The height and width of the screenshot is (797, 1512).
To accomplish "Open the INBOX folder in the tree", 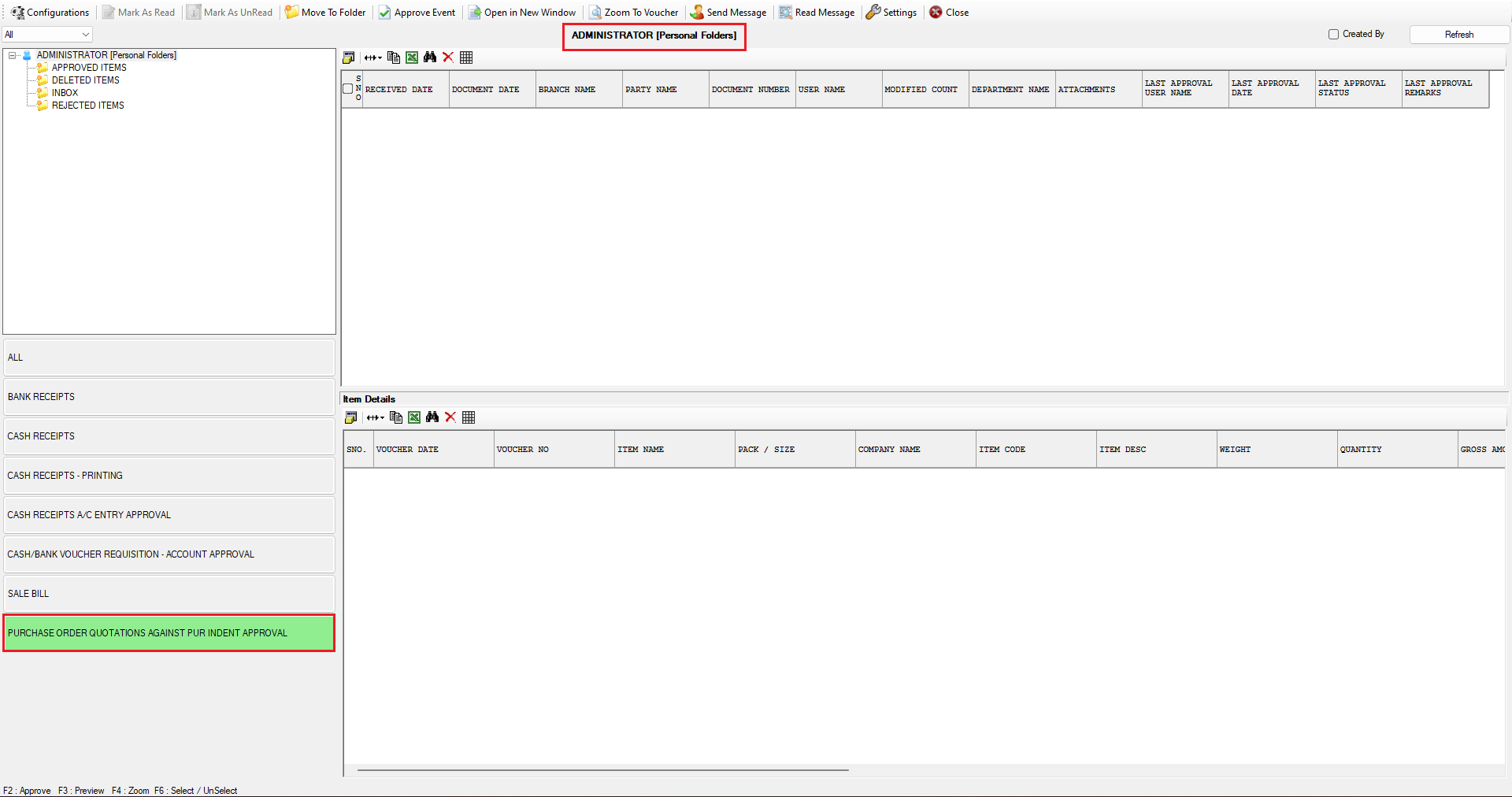I will 65,93.
